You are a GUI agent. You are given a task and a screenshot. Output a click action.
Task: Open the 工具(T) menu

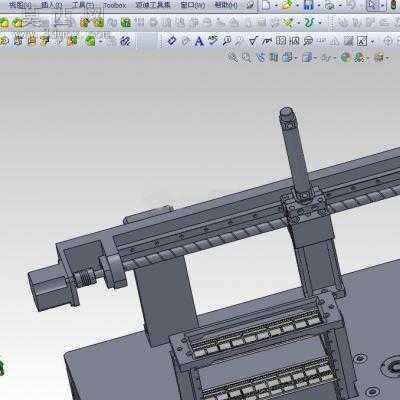(83, 5)
